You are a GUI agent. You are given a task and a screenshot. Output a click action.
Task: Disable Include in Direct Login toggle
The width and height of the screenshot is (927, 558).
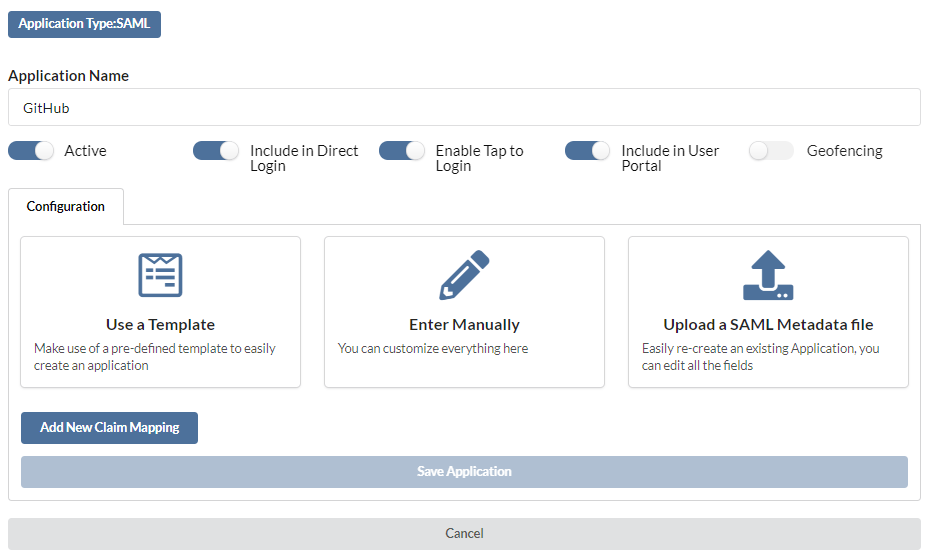pos(216,151)
